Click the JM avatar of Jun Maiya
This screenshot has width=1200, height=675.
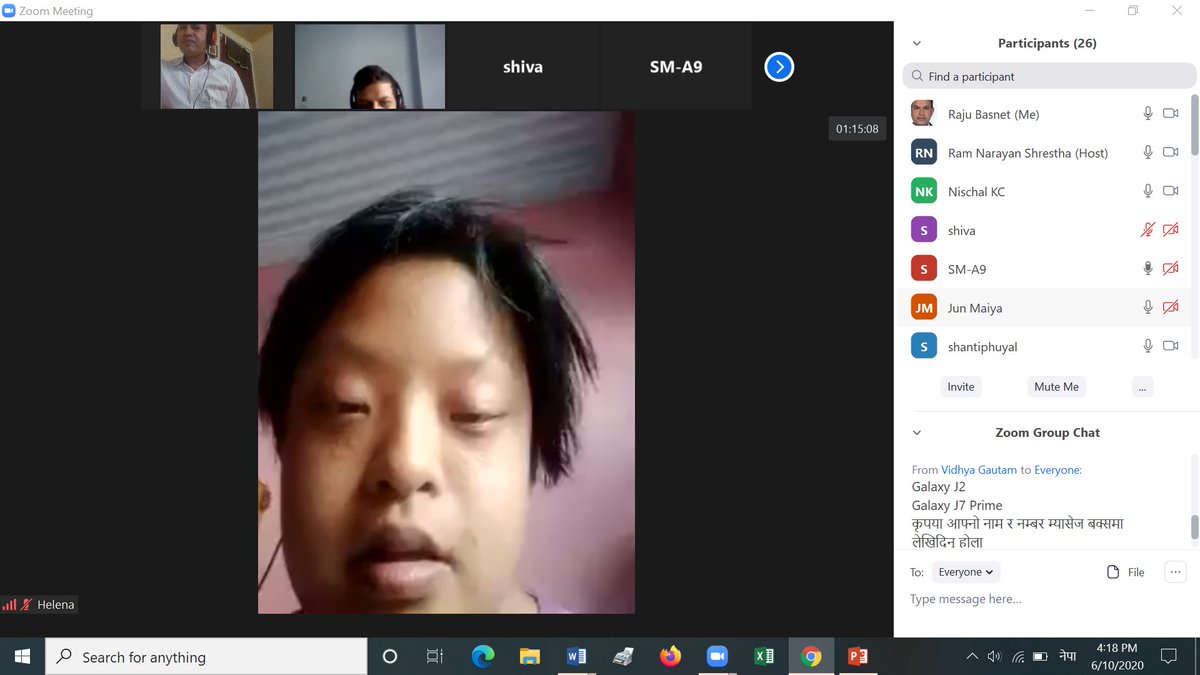click(x=923, y=308)
